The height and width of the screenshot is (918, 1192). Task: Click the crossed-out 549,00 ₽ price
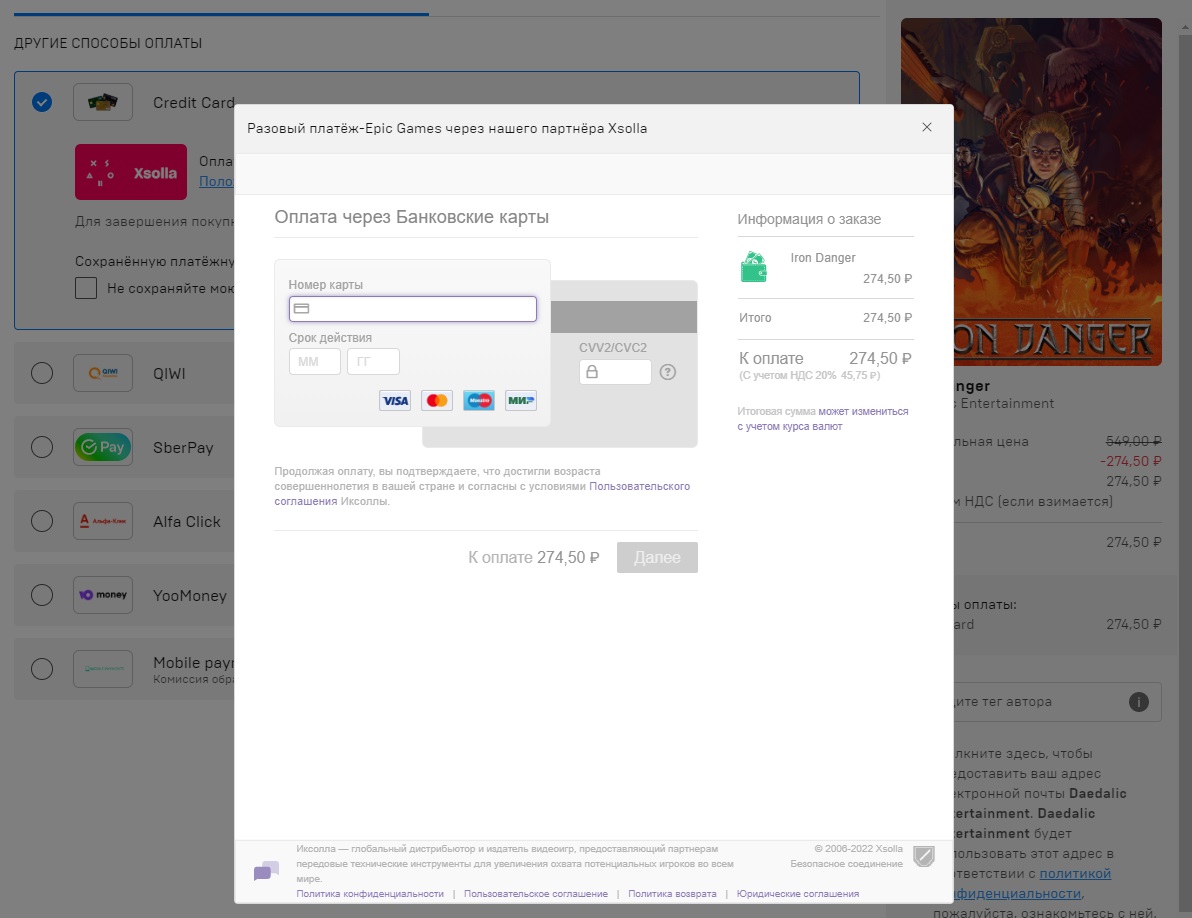(x=1133, y=441)
